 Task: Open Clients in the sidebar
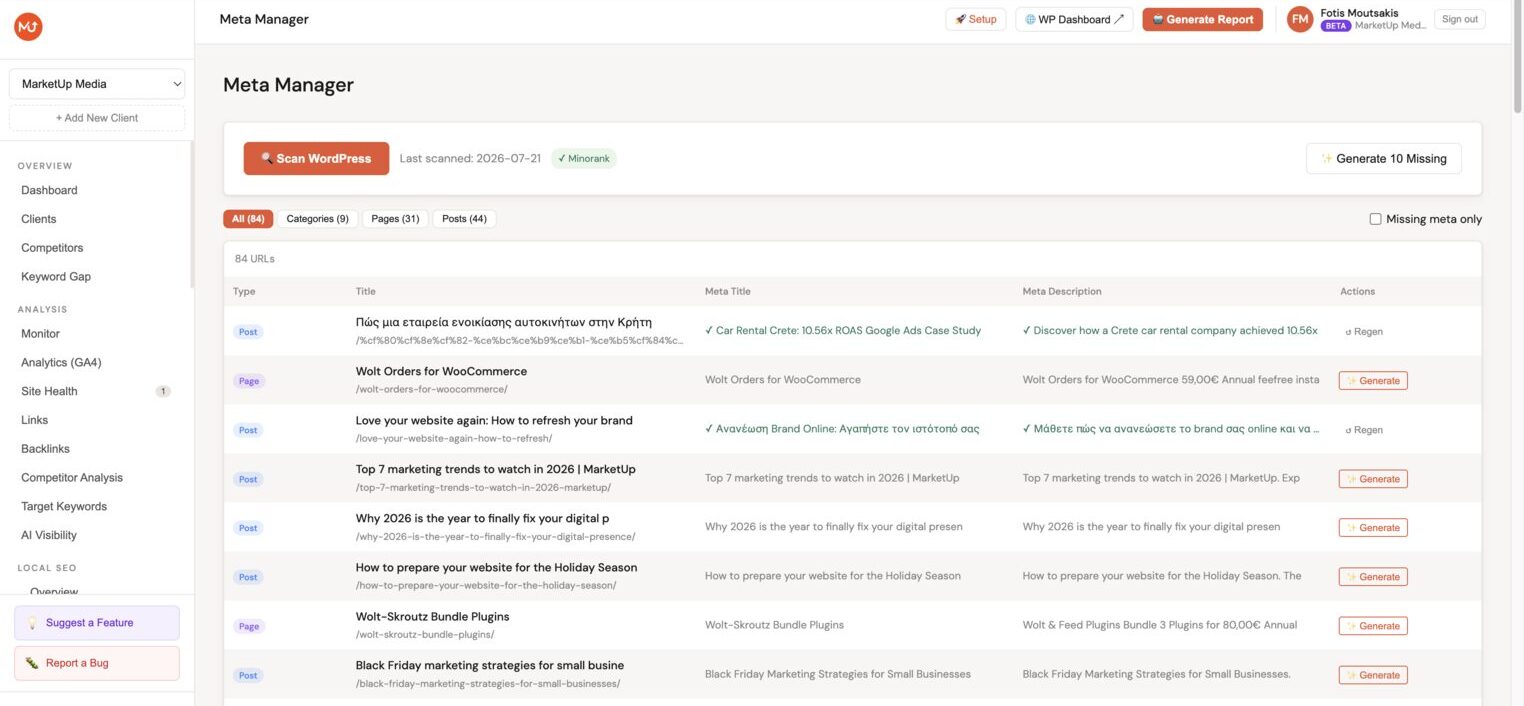39,219
